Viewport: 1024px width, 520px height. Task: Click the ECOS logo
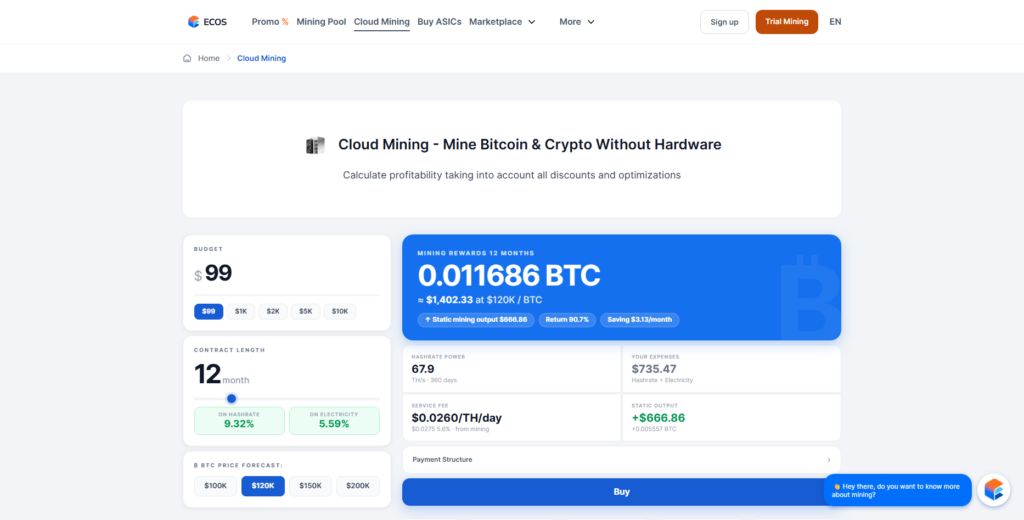click(x=207, y=22)
